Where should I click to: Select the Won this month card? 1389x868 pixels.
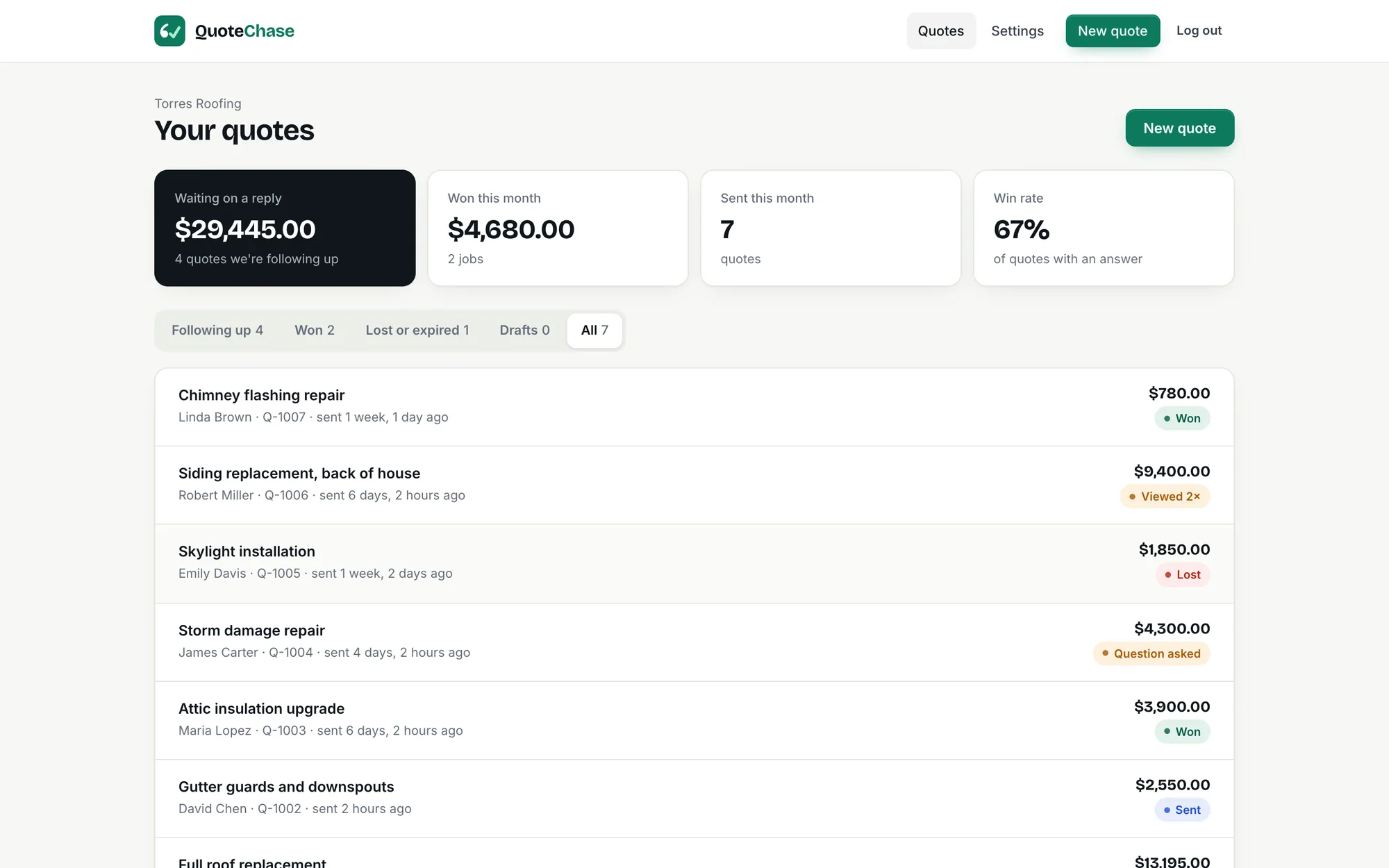click(558, 228)
